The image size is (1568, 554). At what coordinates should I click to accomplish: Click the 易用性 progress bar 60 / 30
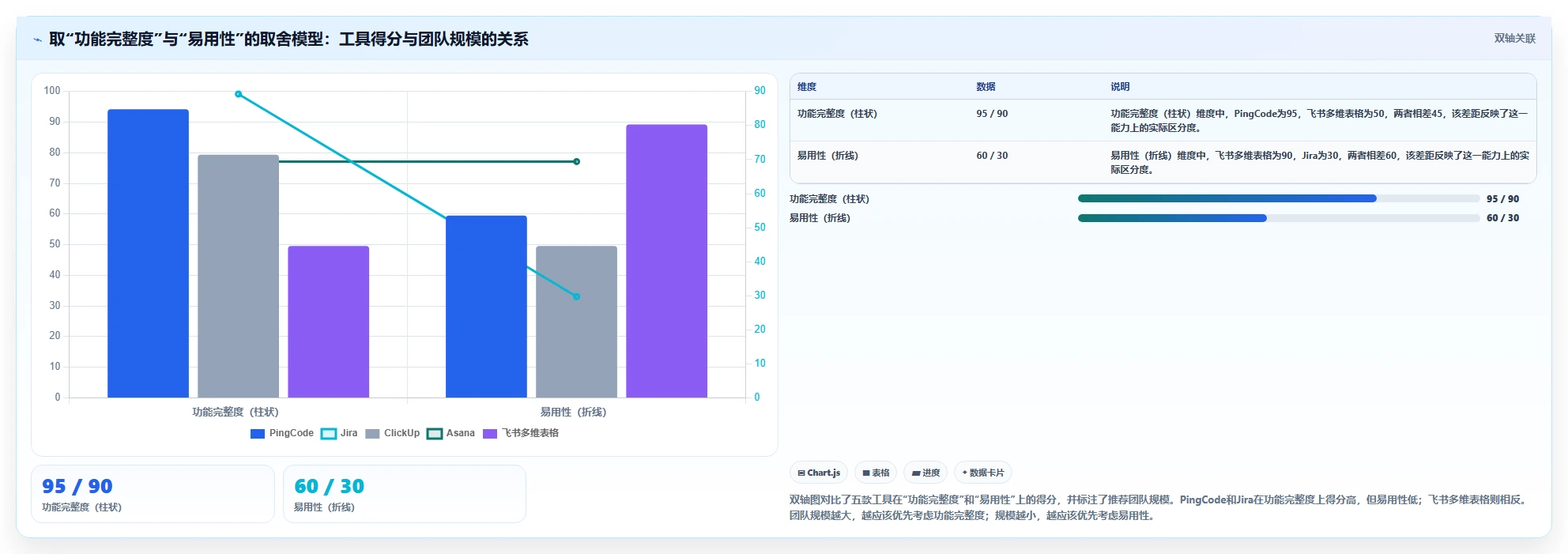[1279, 218]
